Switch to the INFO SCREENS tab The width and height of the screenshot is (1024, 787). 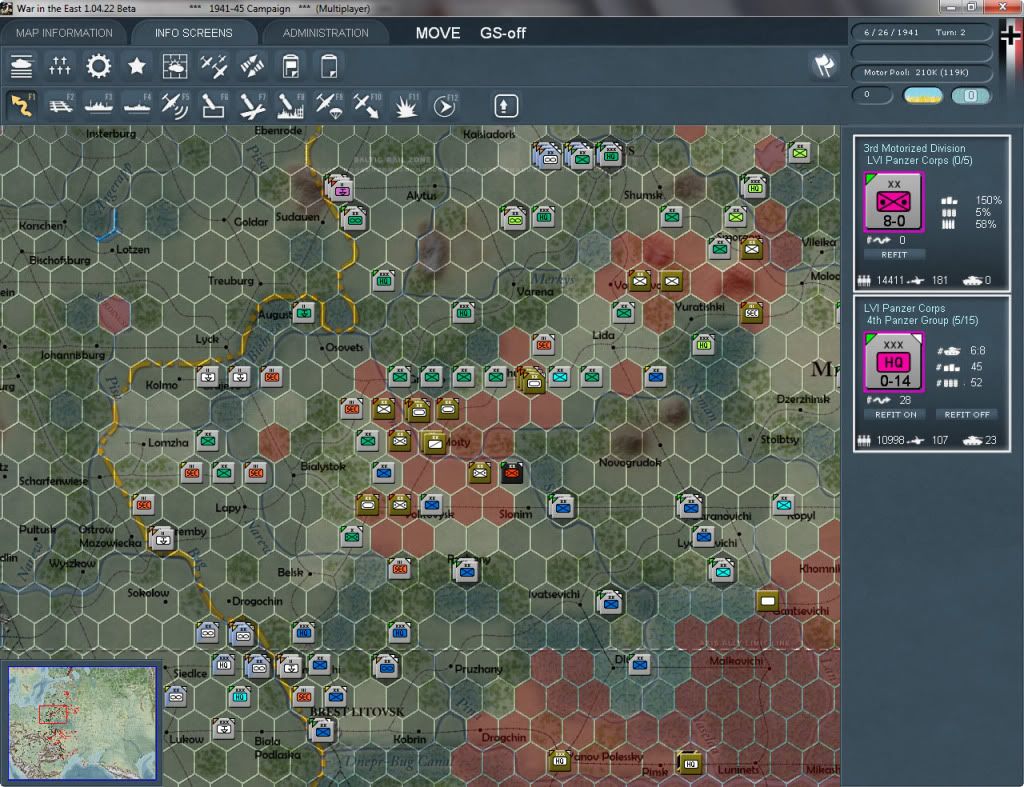coord(193,33)
